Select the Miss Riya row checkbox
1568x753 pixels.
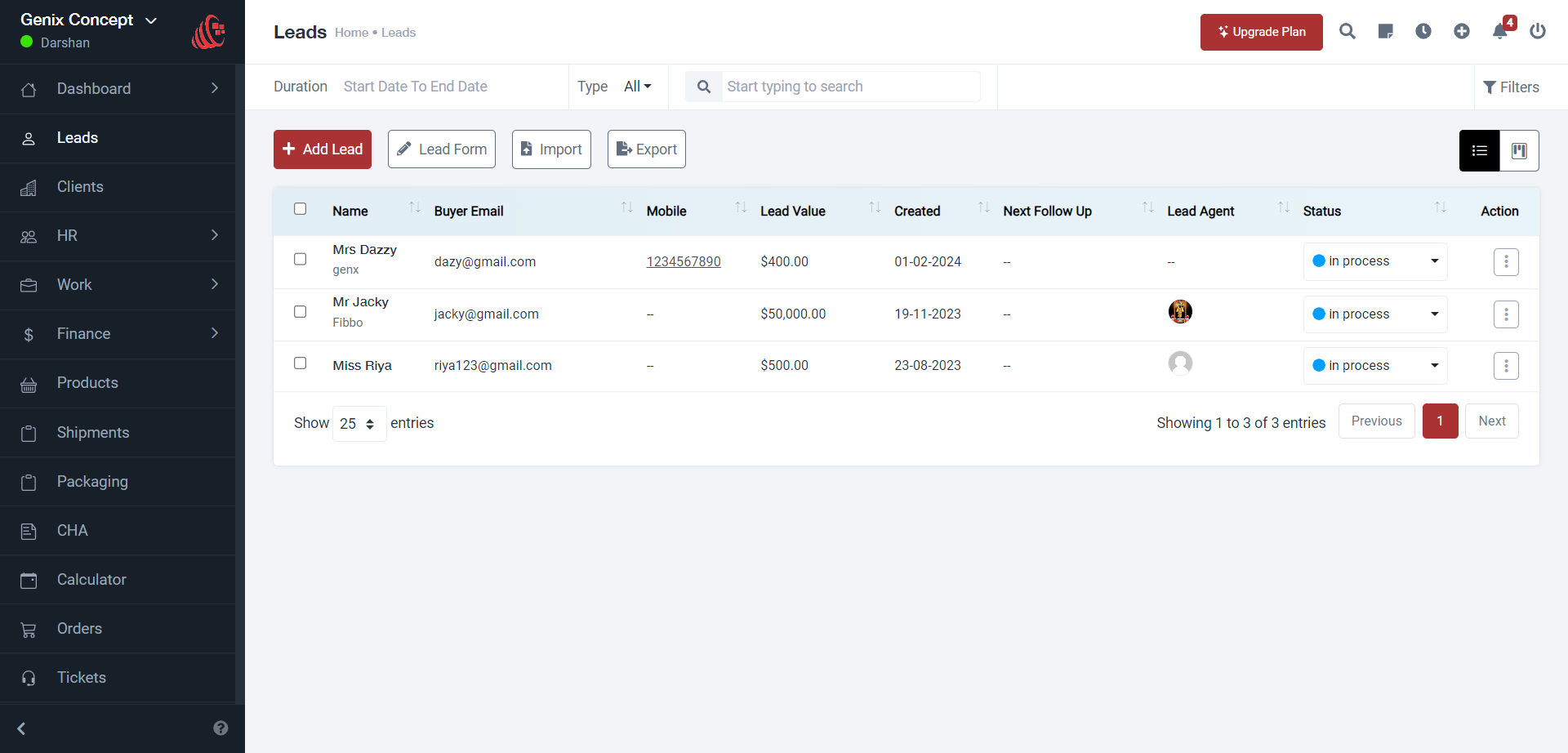301,363
